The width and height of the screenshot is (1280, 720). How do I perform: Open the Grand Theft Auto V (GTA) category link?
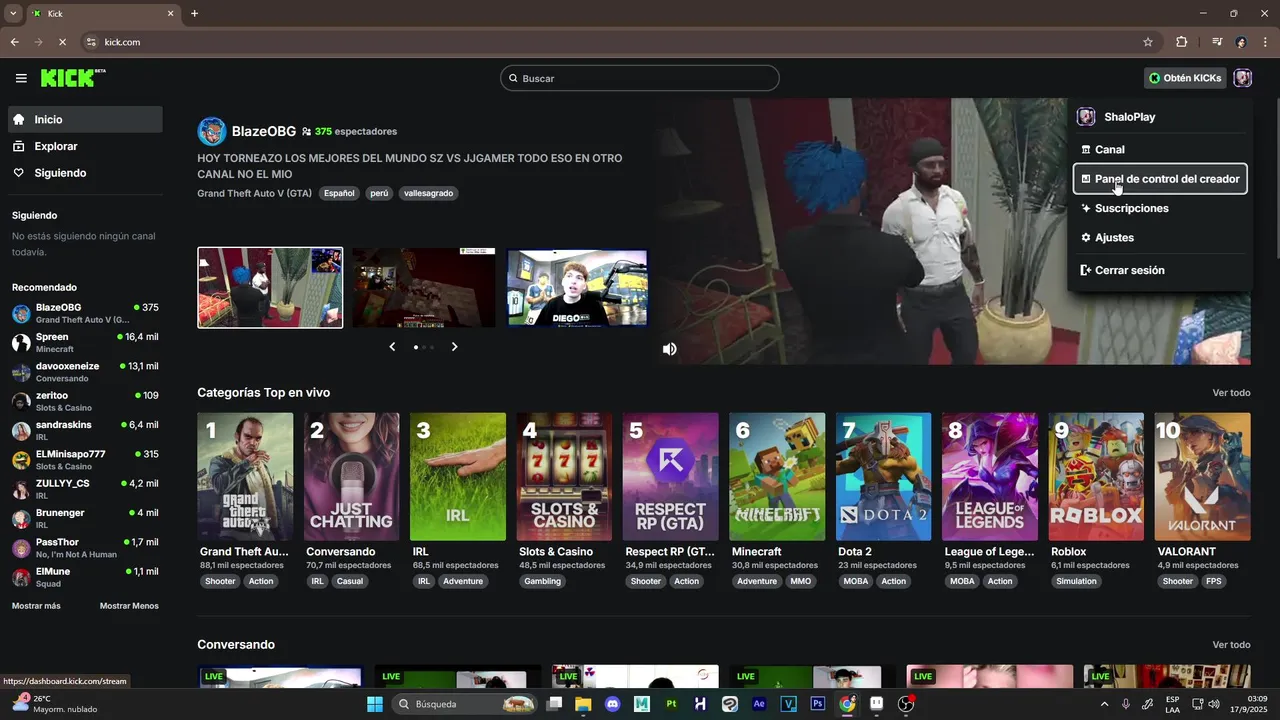click(255, 193)
